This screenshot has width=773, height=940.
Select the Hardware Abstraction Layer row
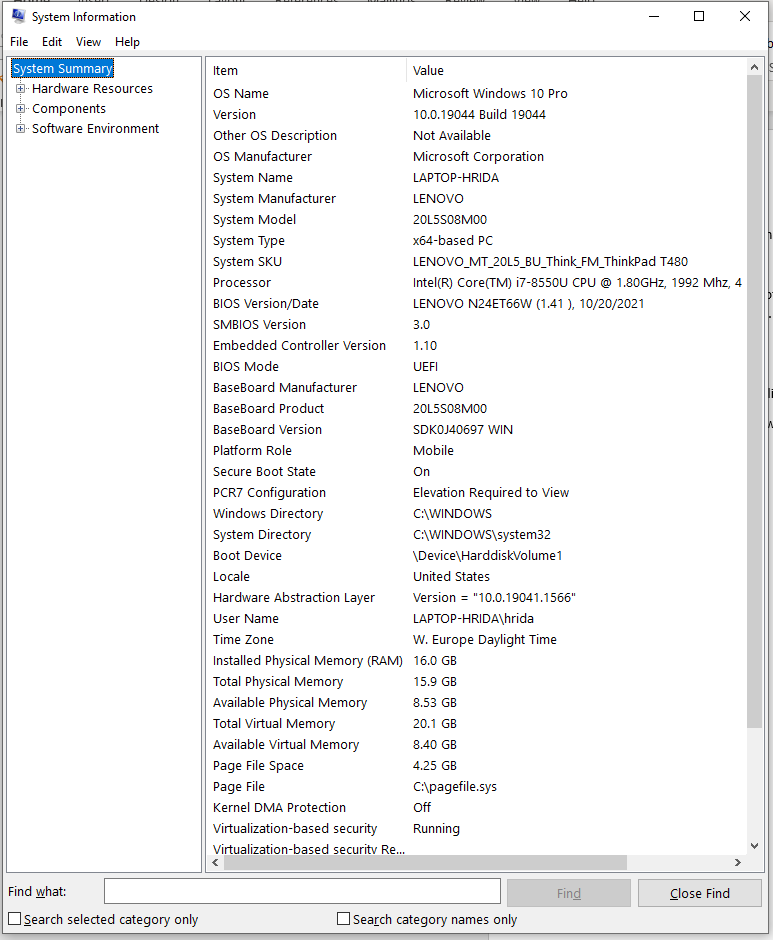(x=477, y=597)
